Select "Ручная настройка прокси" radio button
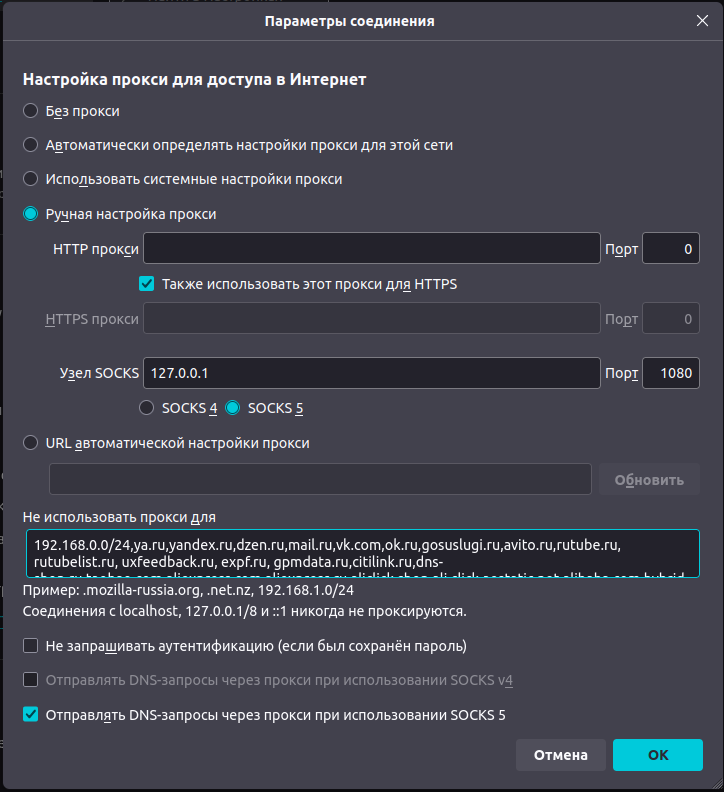The width and height of the screenshot is (724, 792). [x=31, y=214]
